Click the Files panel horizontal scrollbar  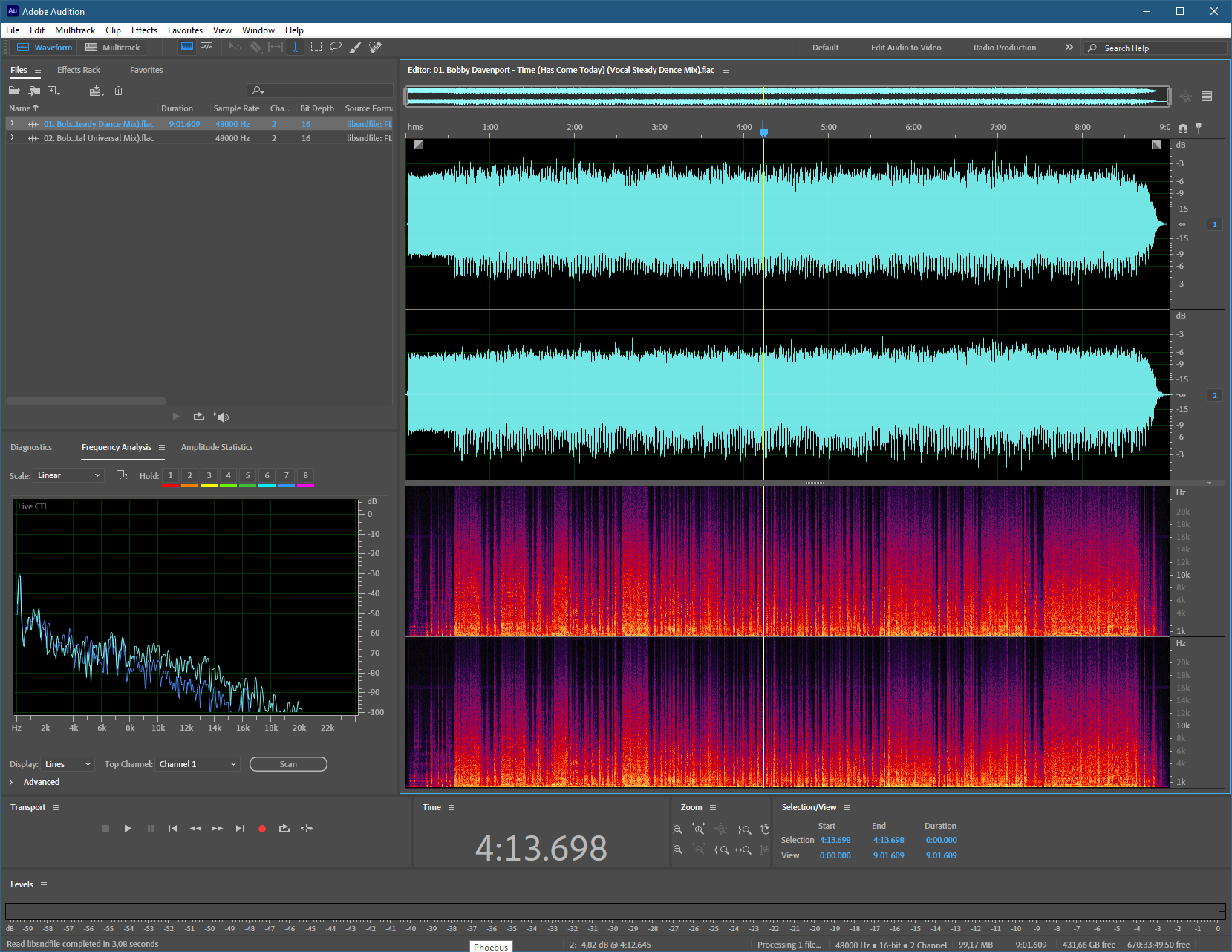click(87, 401)
